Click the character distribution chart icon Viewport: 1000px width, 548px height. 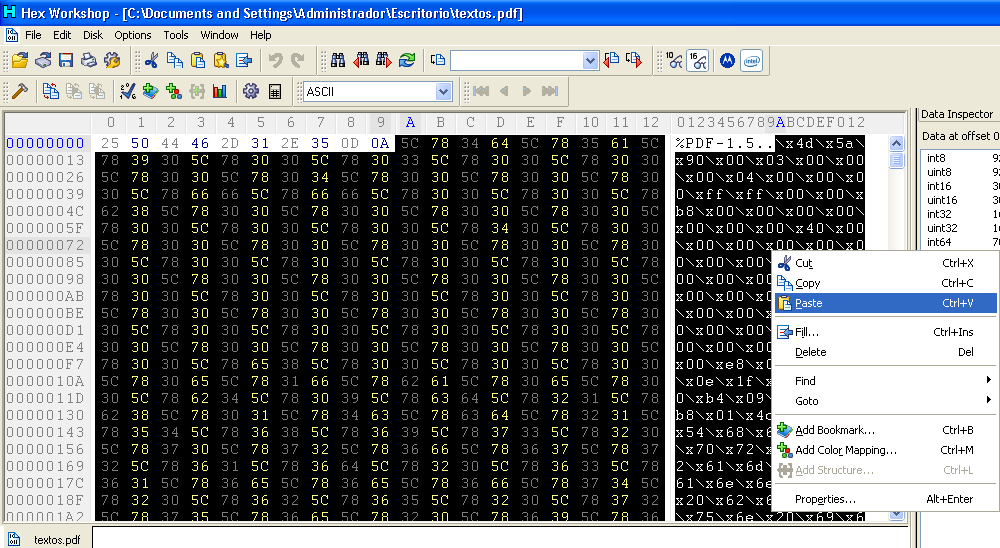[x=220, y=91]
